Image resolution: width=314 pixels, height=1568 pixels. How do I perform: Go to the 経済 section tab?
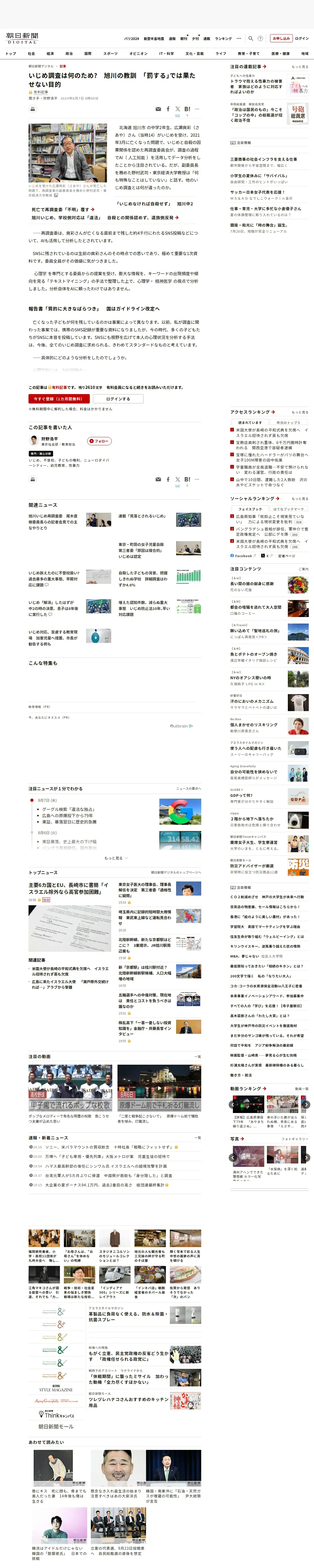click(x=50, y=54)
